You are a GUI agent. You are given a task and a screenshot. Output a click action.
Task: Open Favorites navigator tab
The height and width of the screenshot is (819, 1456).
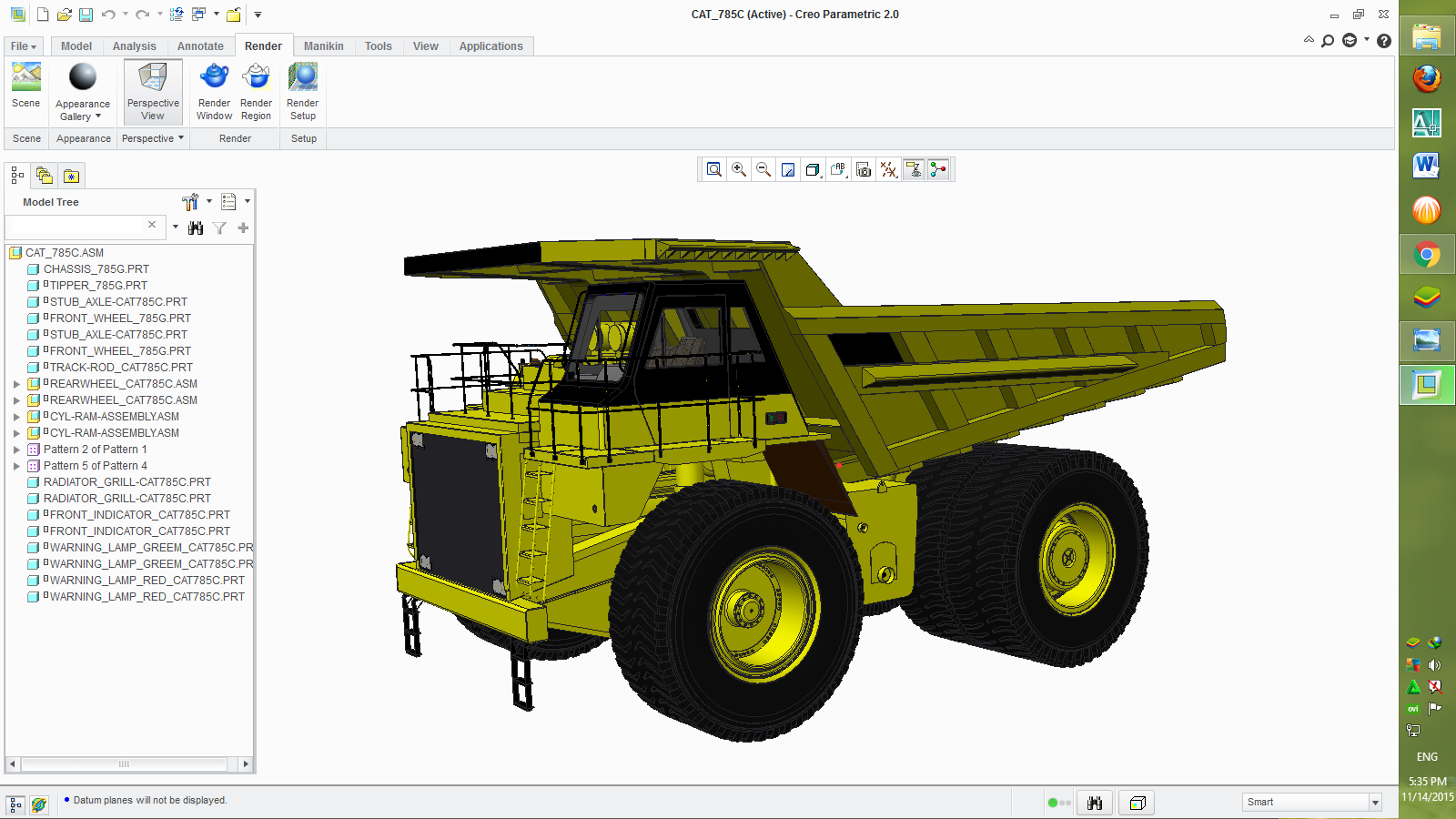tap(71, 175)
